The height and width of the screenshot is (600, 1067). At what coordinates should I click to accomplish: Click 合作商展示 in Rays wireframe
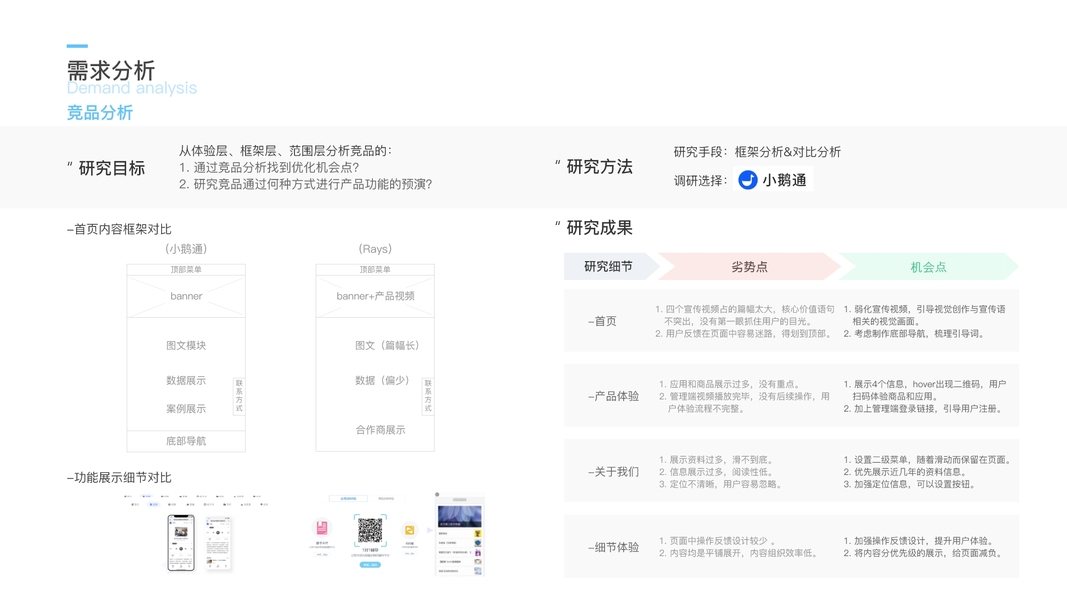click(380, 430)
